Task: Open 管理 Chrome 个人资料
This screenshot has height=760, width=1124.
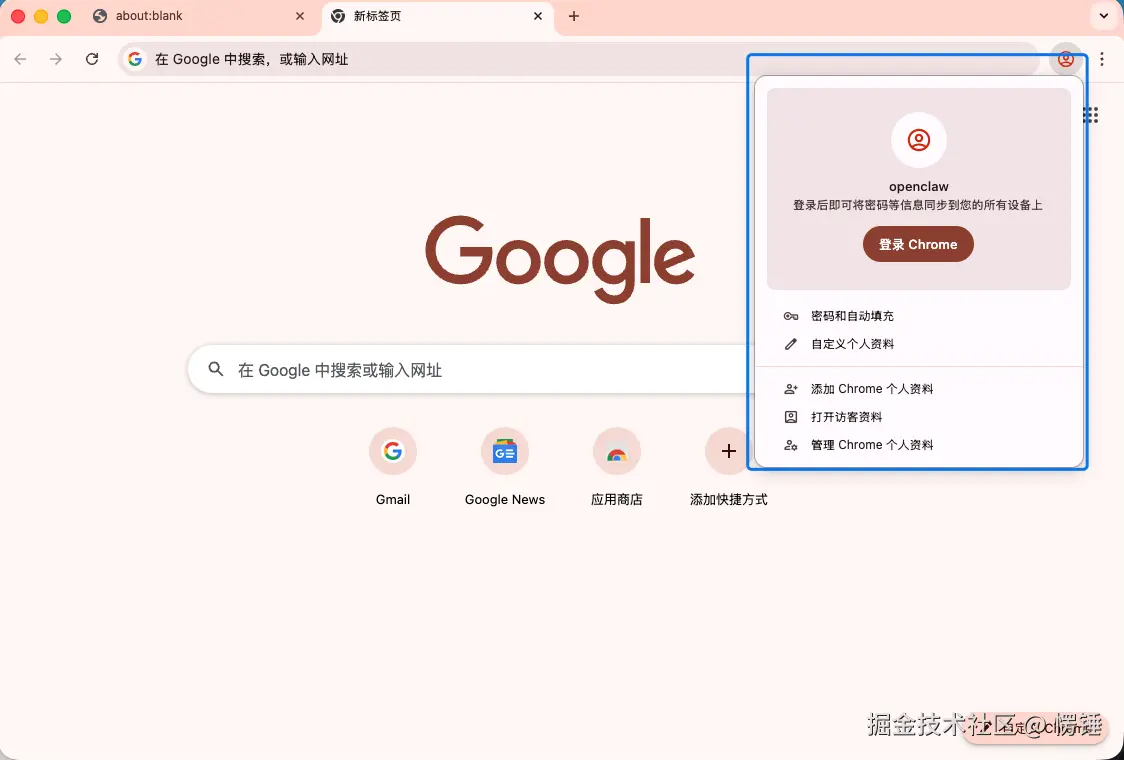Action: (x=918, y=445)
